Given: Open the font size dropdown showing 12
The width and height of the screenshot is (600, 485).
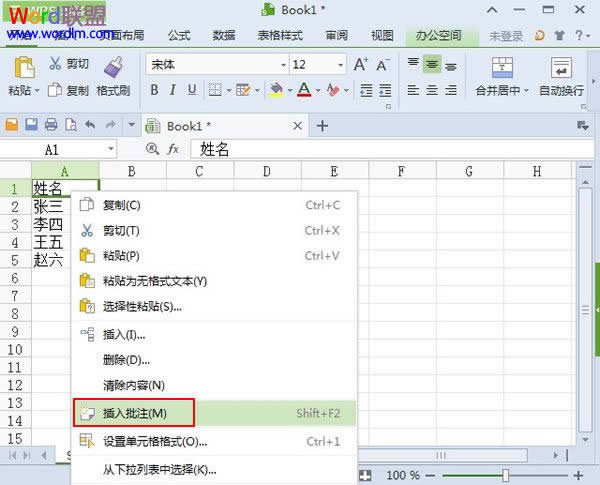Looking at the screenshot, I should [x=341, y=65].
